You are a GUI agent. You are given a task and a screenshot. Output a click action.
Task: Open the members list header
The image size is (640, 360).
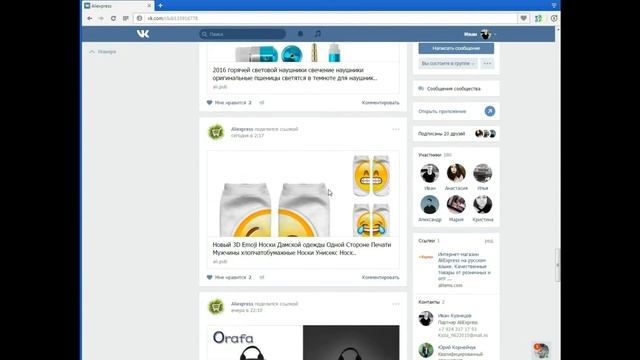tap(435, 155)
